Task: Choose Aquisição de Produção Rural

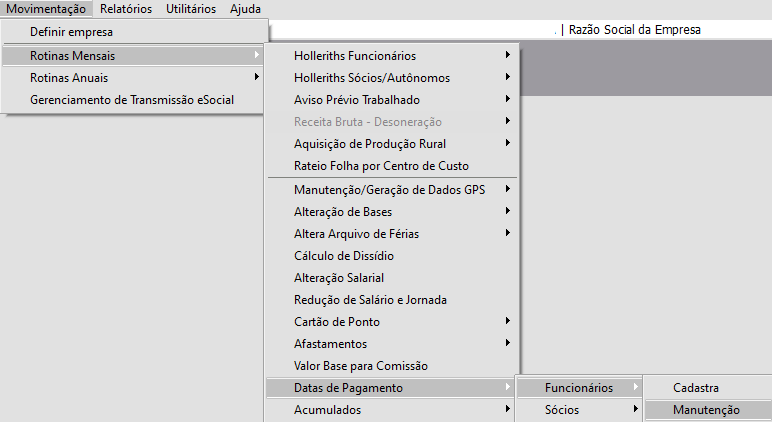Action: coord(370,144)
